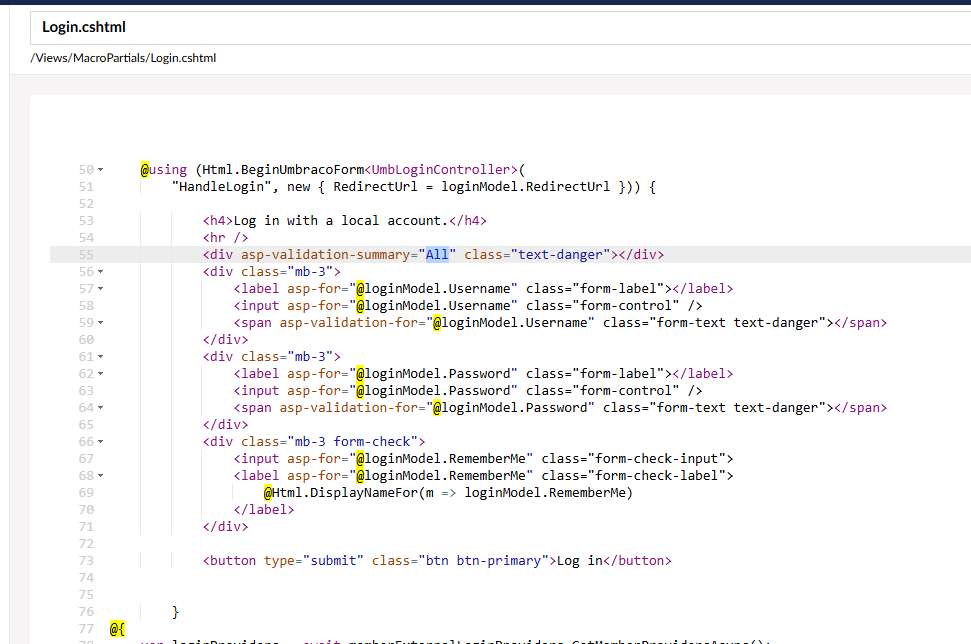Click the RememberMe input tag on line 67

(x=483, y=459)
